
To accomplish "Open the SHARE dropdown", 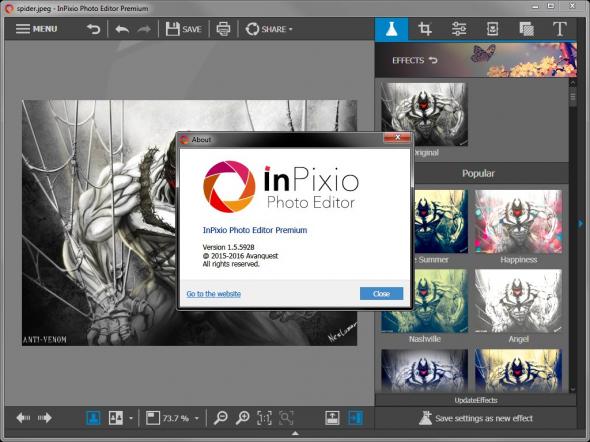I will tap(269, 29).
